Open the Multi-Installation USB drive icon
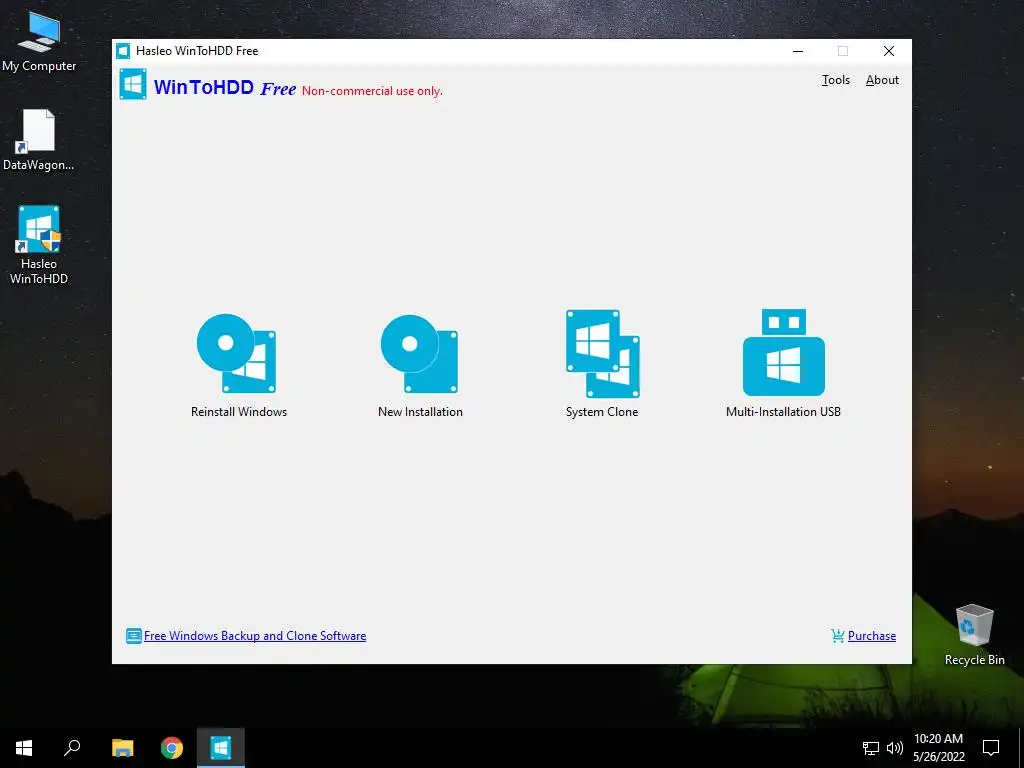The image size is (1024, 768). pyautogui.click(x=784, y=353)
